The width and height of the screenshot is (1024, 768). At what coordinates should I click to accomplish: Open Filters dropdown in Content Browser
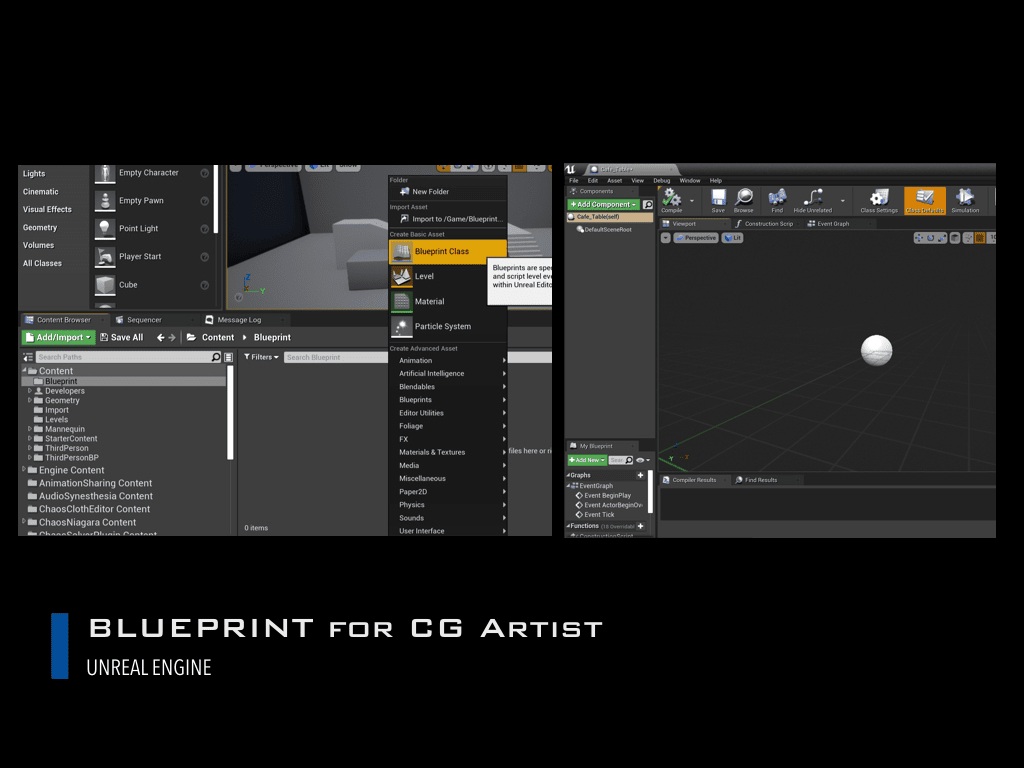pos(261,357)
